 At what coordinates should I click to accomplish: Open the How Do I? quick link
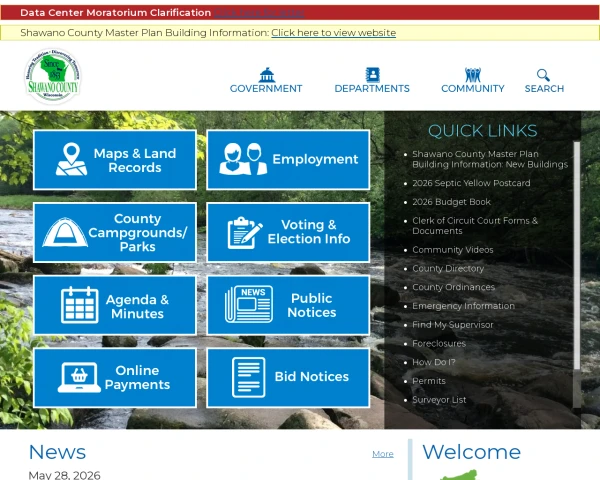(434, 362)
